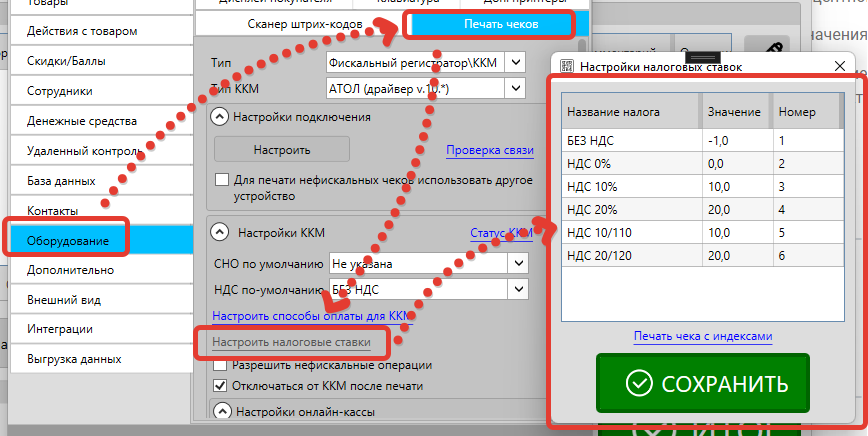Image resolution: width=868 pixels, height=436 pixels.
Task: Click the green СОХРАНИТЬ button
Action: 703,383
